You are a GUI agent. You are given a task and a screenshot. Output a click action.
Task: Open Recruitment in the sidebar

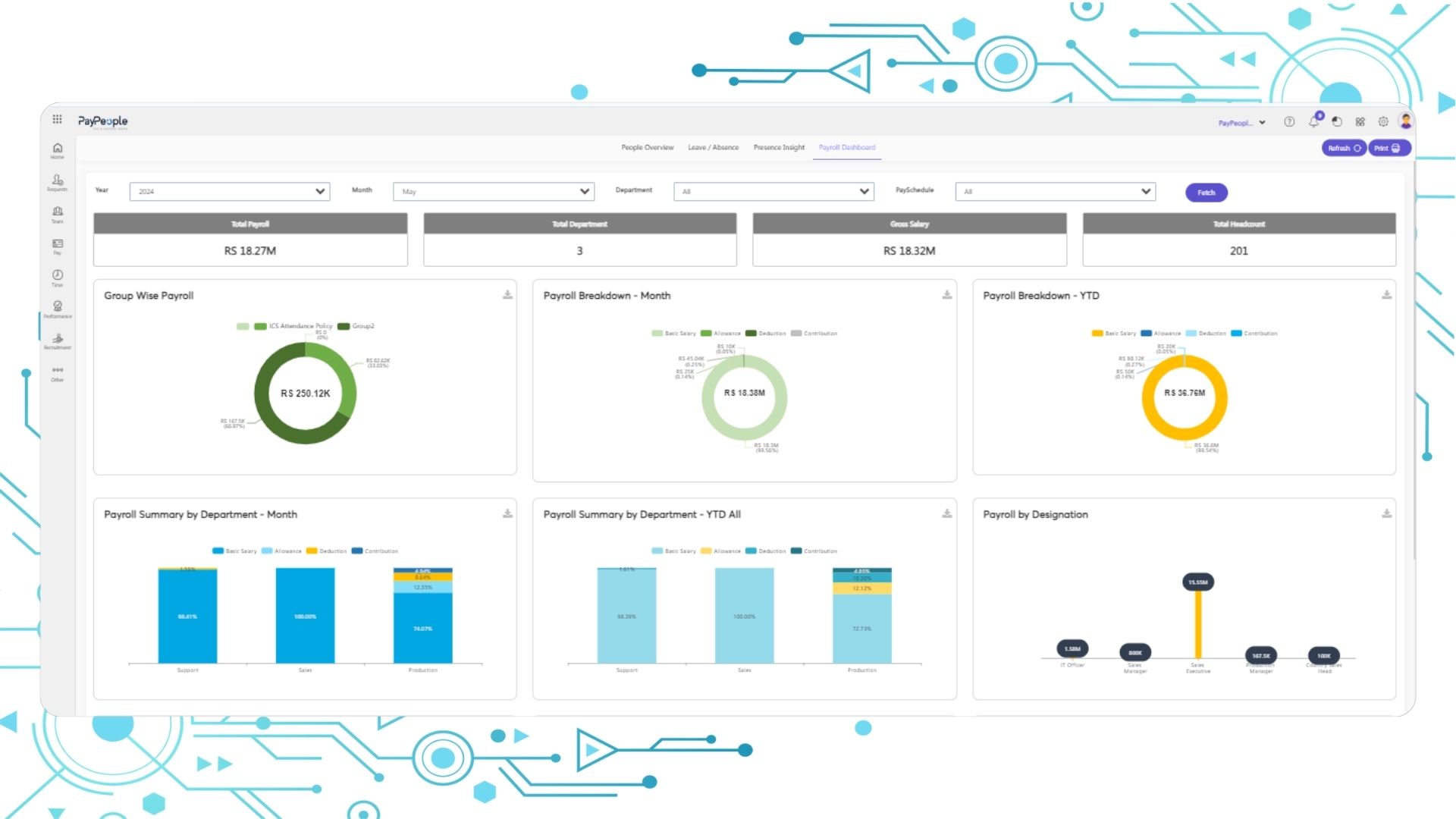(x=58, y=341)
